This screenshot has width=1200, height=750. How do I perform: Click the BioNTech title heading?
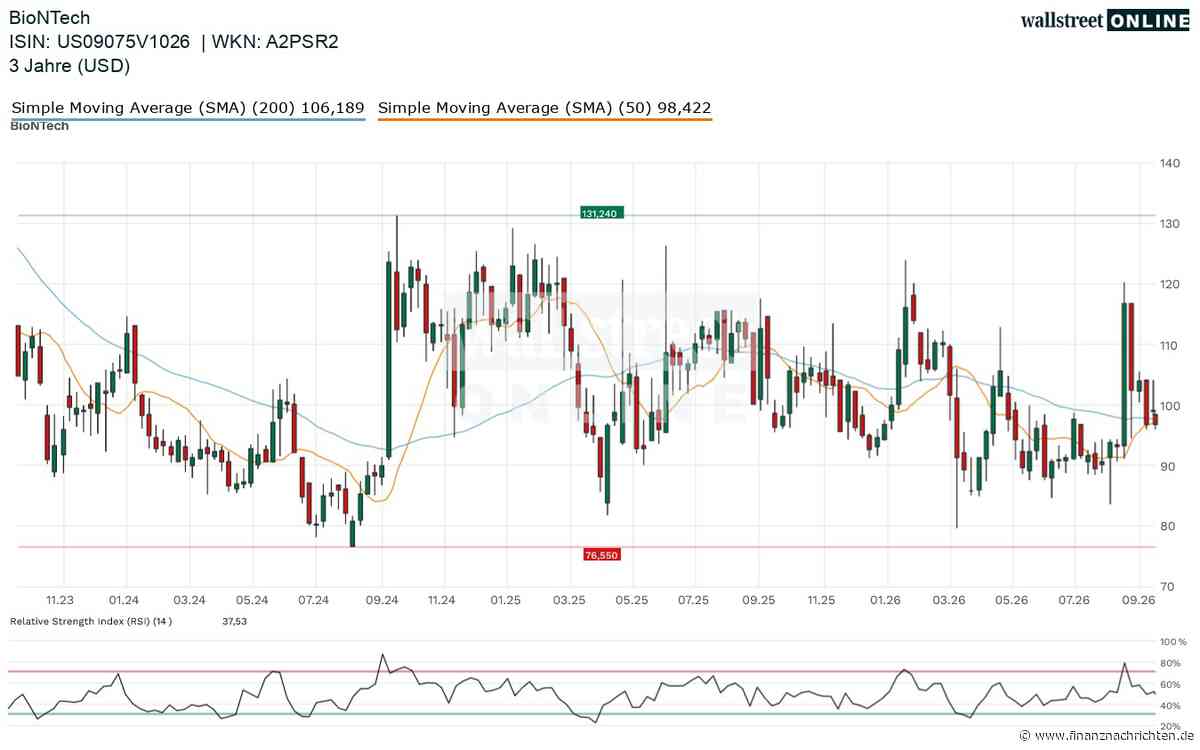click(x=49, y=17)
